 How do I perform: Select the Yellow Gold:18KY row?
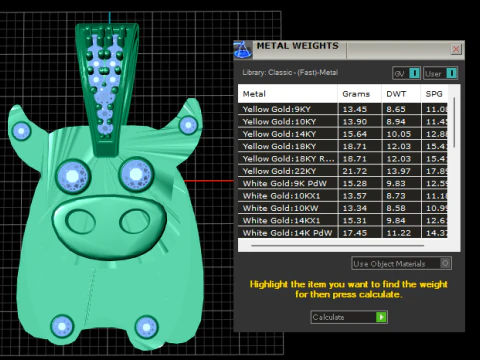tap(343, 146)
